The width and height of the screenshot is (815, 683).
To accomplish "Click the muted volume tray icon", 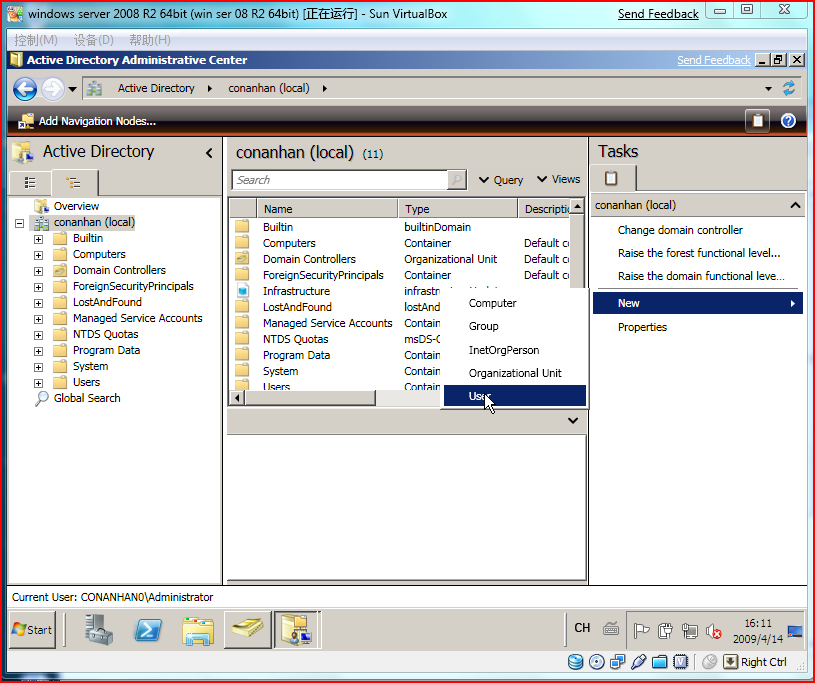I will pos(713,632).
